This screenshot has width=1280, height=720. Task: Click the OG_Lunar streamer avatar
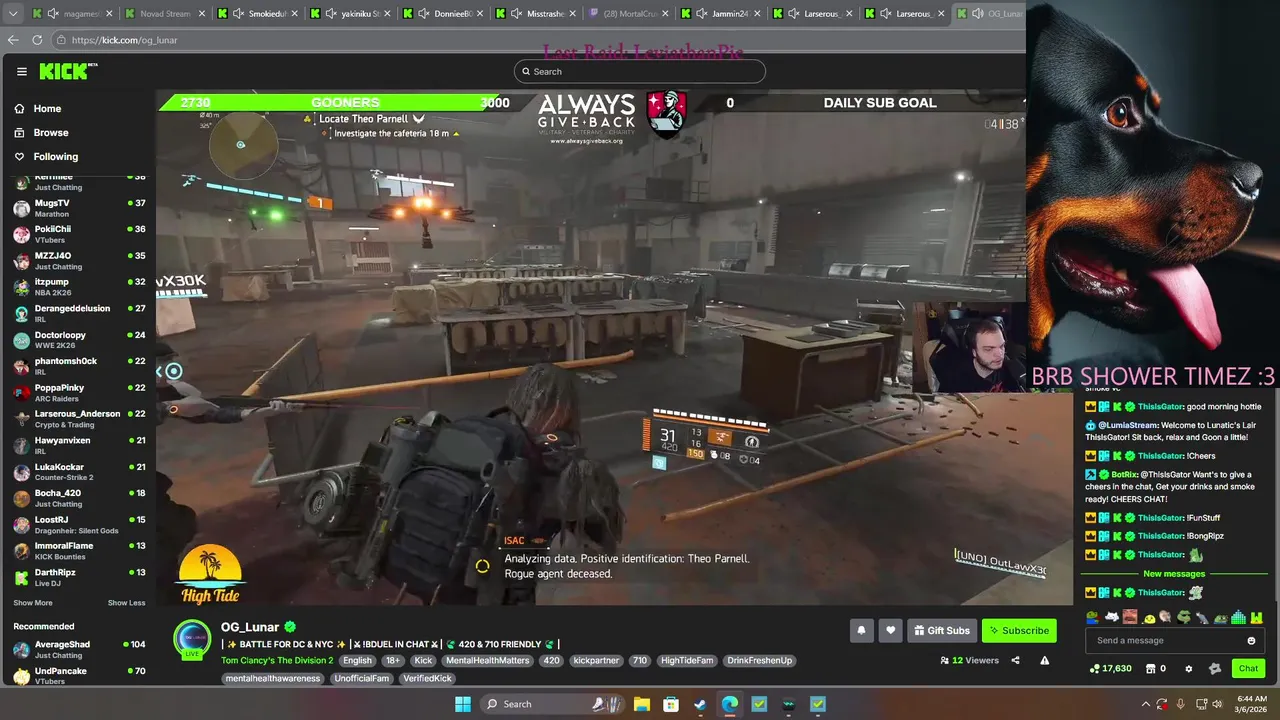click(192, 638)
